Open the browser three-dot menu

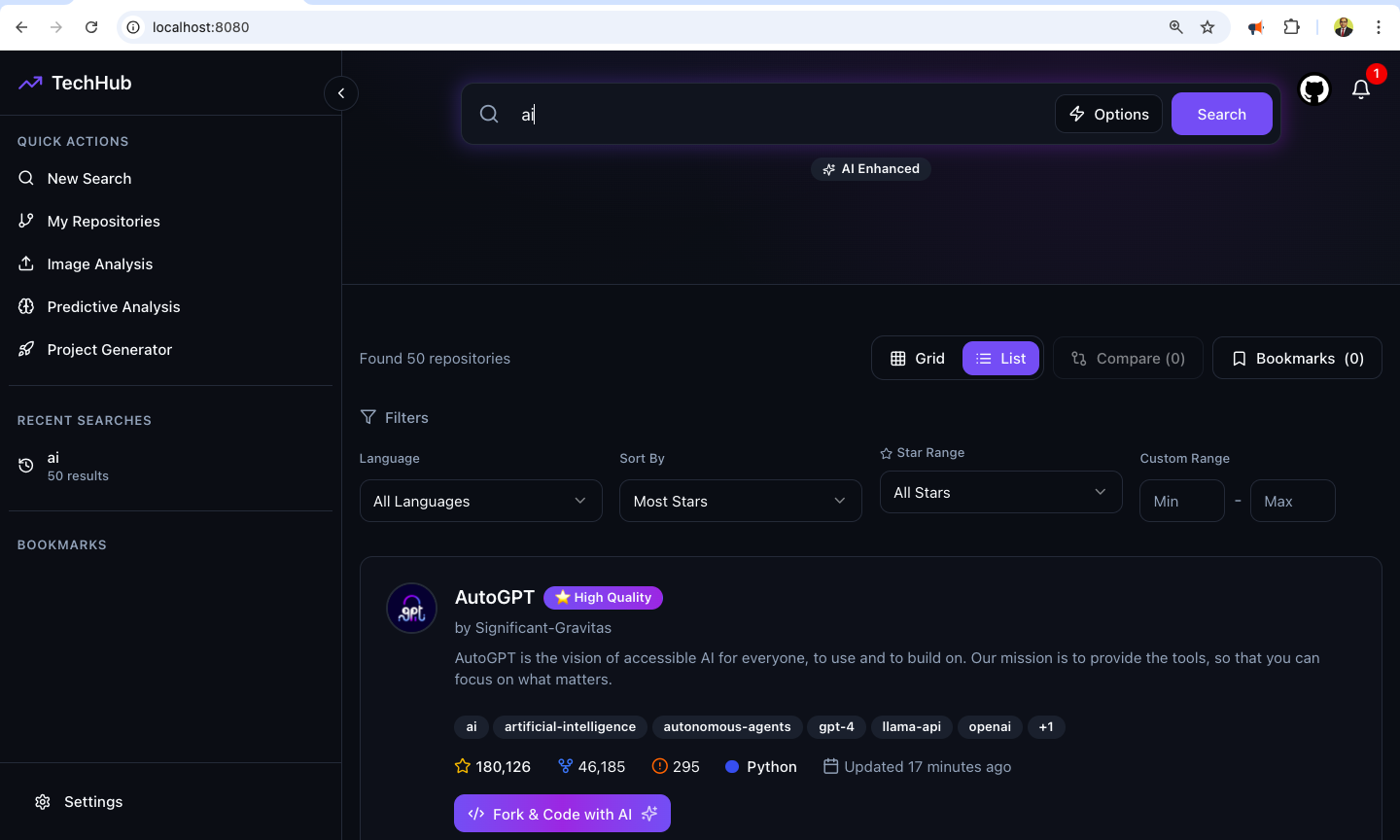[x=1379, y=27]
